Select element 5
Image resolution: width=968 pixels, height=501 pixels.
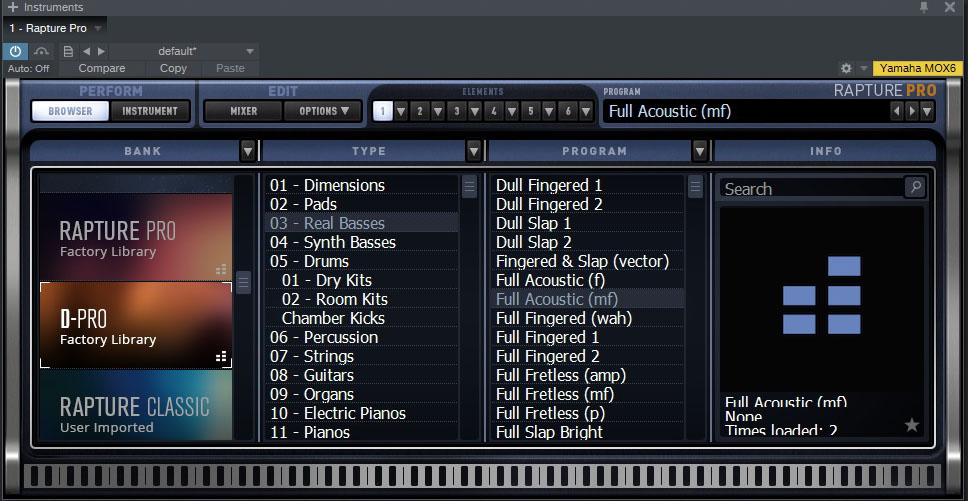(x=531, y=112)
